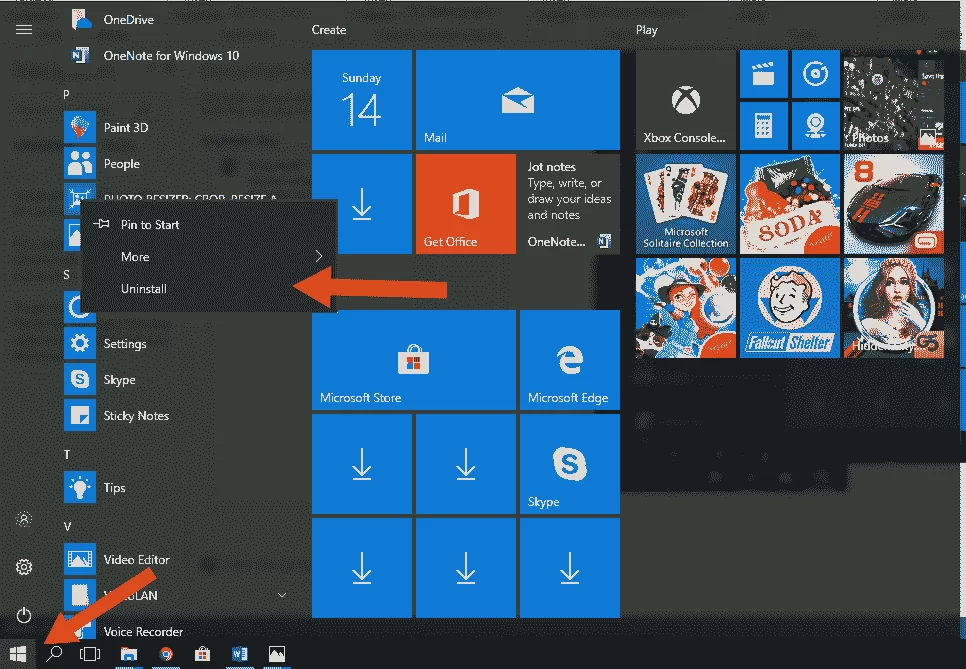
Task: Open File Explorer from the taskbar
Action: pyautogui.click(x=128, y=654)
